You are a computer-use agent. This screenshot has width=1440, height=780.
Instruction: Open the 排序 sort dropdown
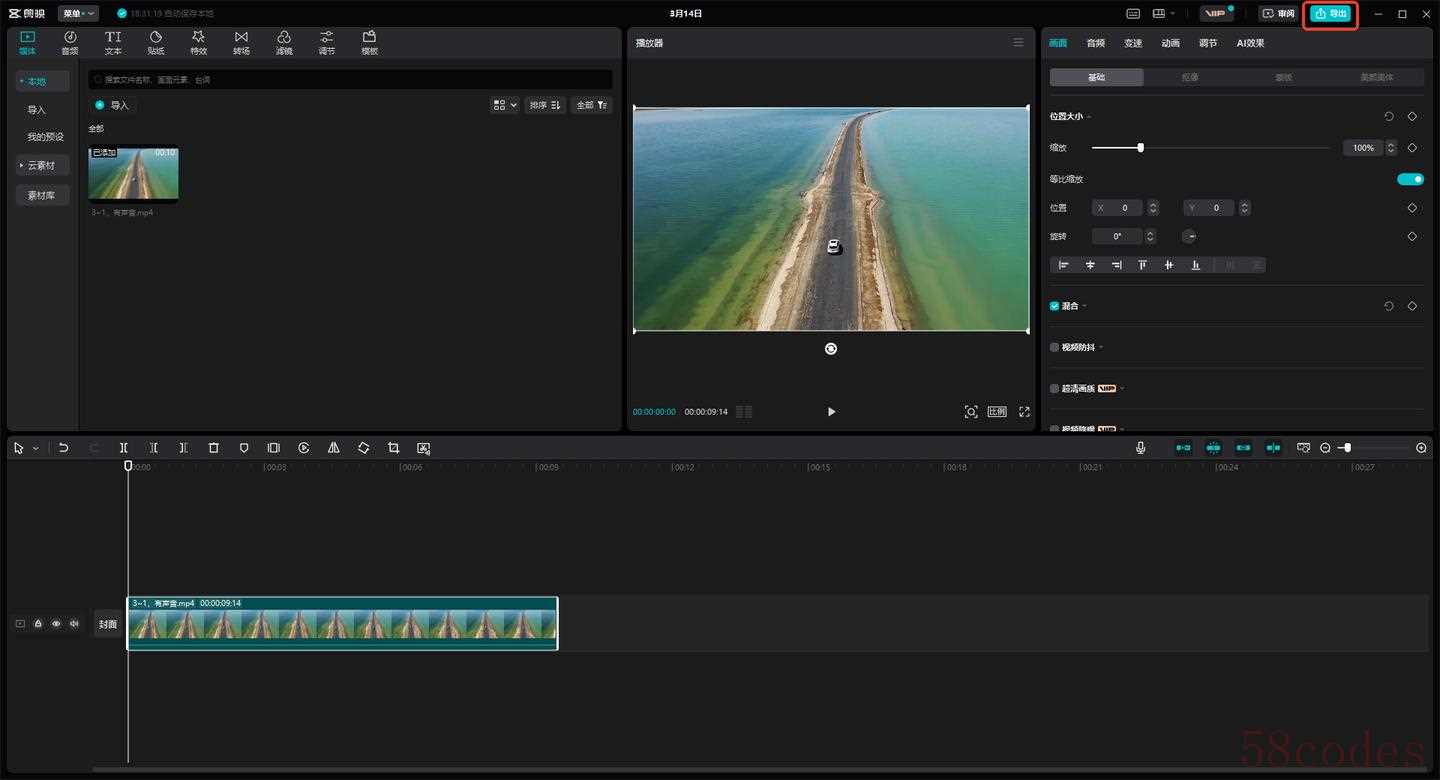(545, 105)
